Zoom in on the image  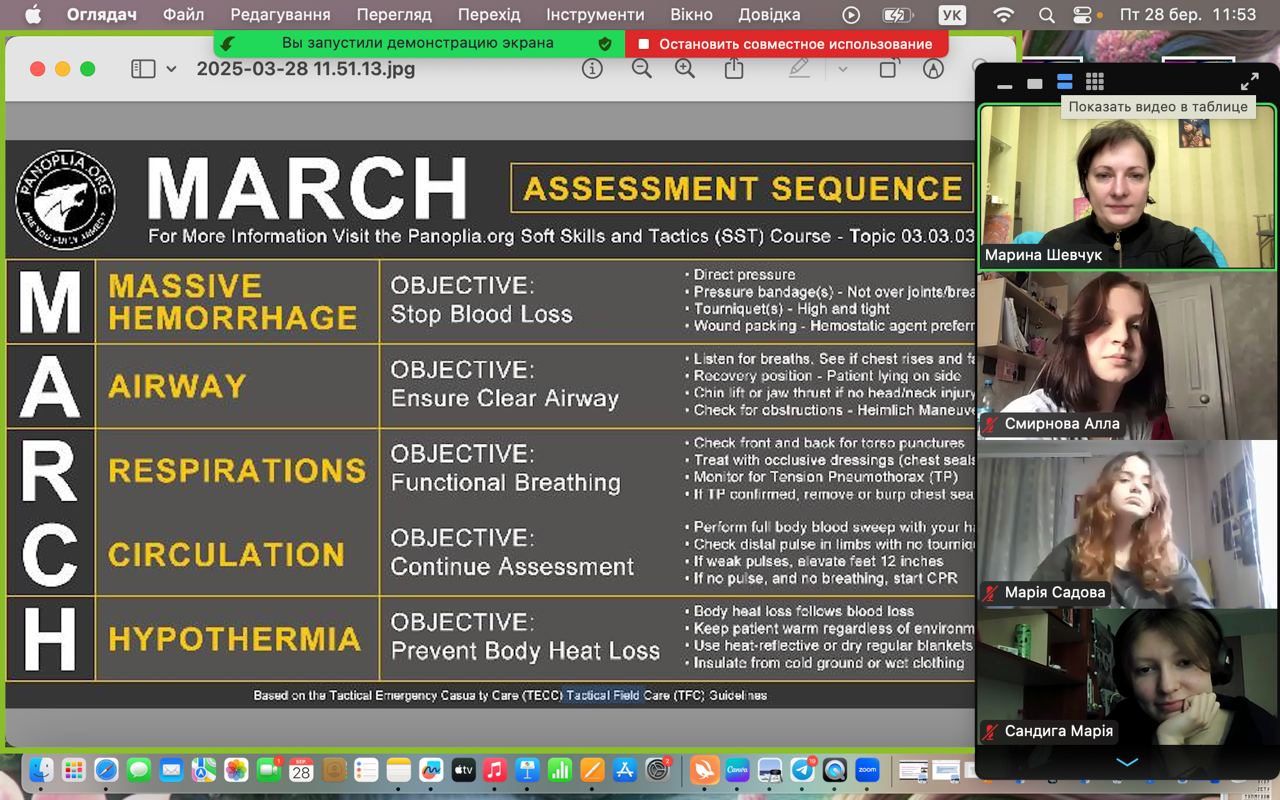(x=685, y=68)
